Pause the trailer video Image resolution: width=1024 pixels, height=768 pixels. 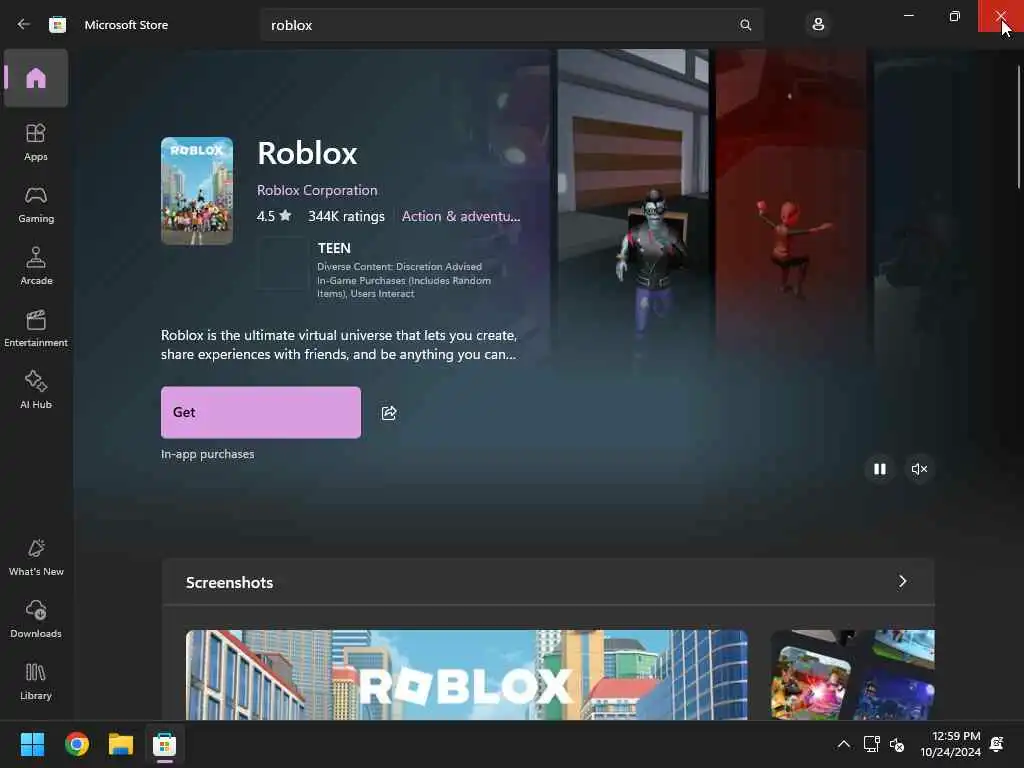880,469
